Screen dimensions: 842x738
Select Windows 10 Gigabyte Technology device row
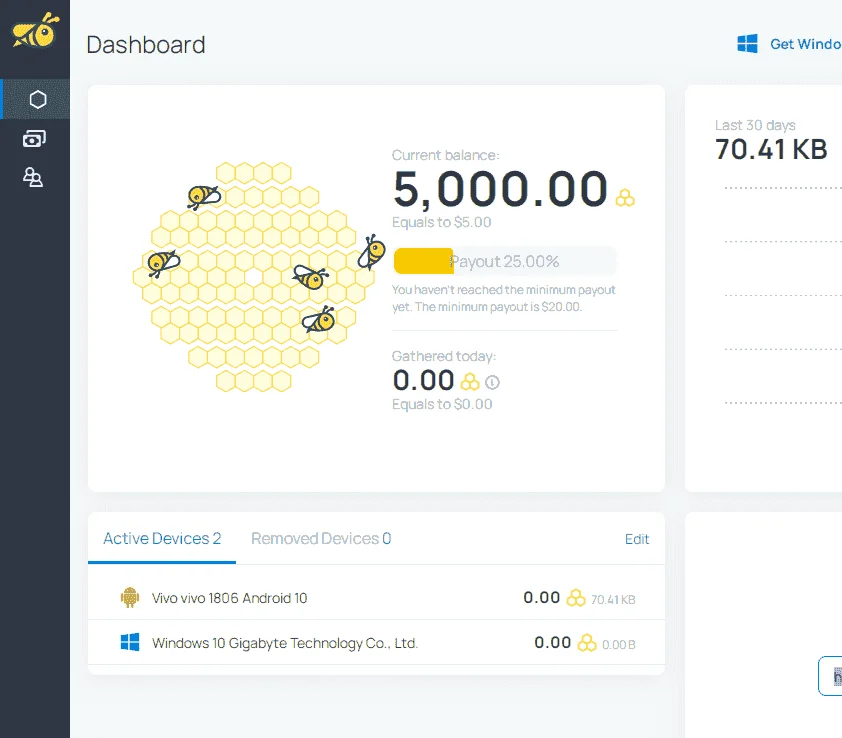pos(376,642)
